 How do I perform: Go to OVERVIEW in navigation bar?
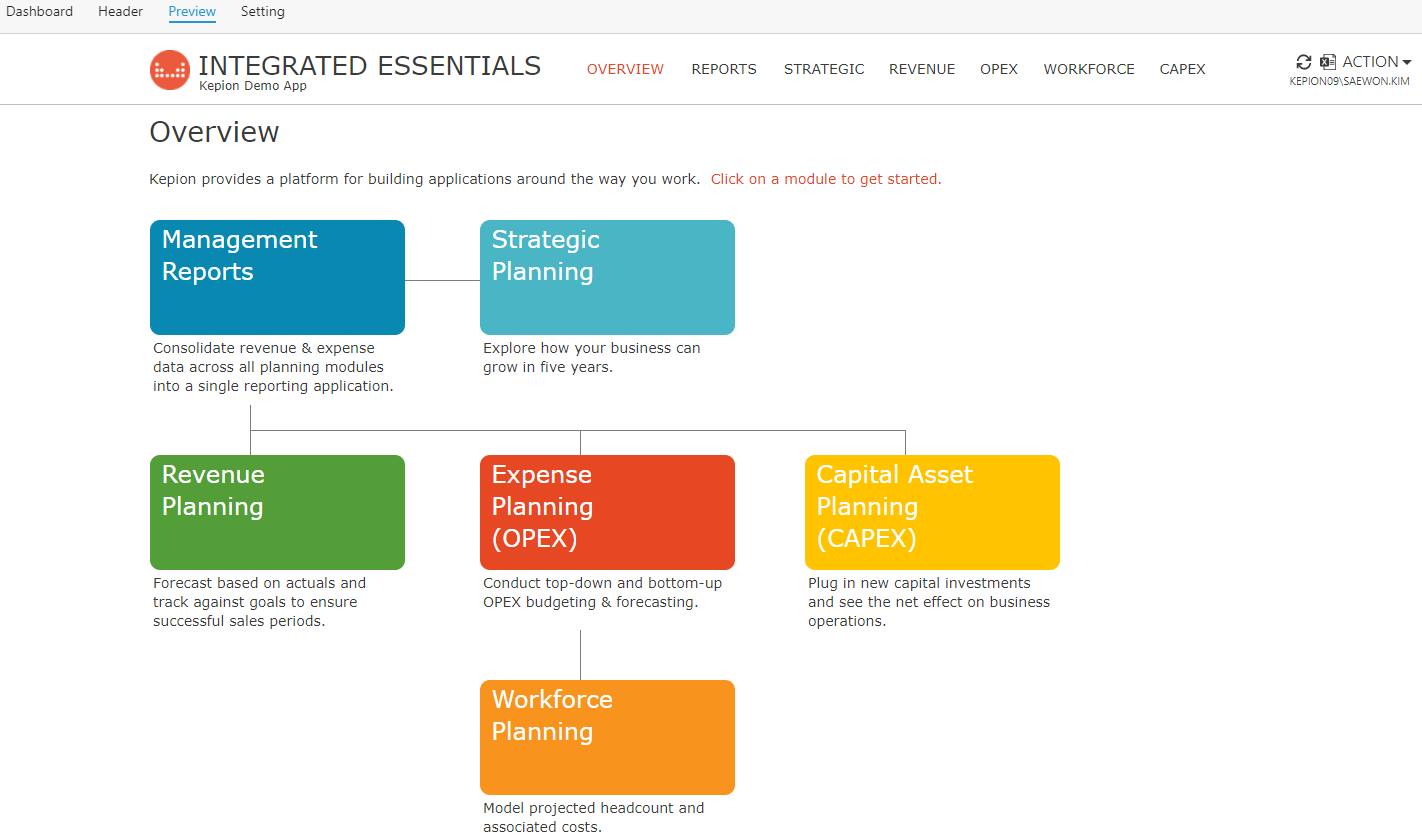pyautogui.click(x=625, y=69)
